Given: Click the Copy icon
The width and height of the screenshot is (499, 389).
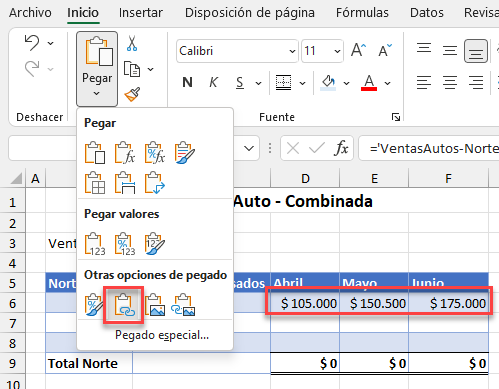Looking at the screenshot, I should tap(132, 69).
